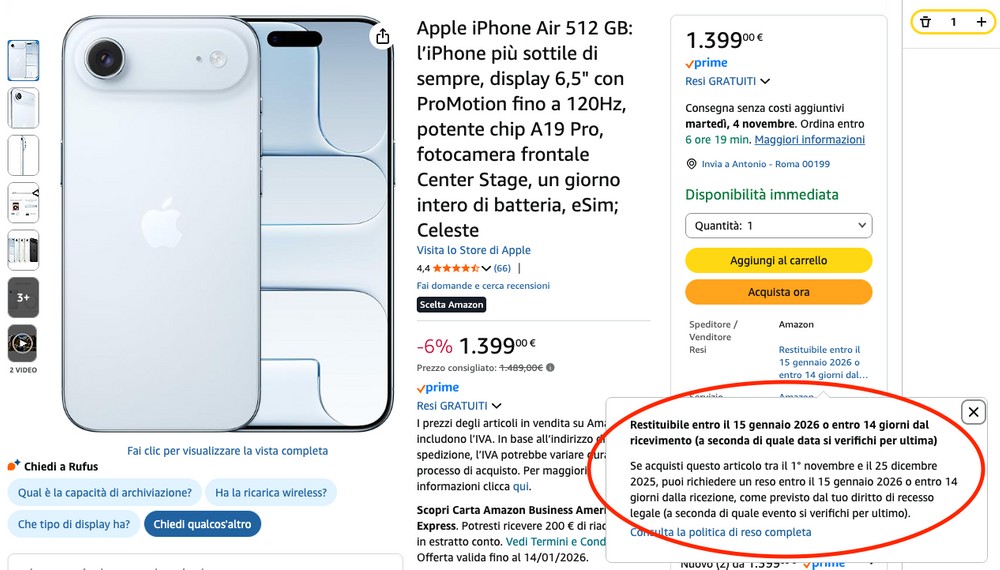This screenshot has width=1000, height=570.
Task: Select the first product image thumbnail
Action: tap(23, 61)
